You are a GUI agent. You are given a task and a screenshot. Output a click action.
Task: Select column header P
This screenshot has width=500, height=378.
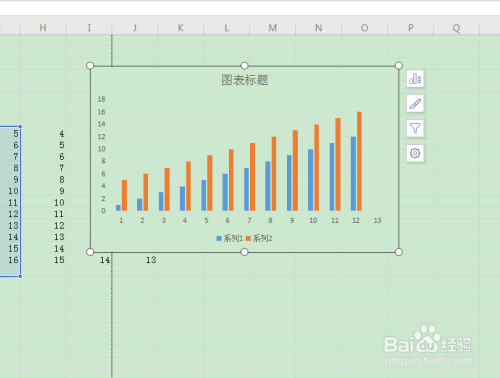point(411,28)
